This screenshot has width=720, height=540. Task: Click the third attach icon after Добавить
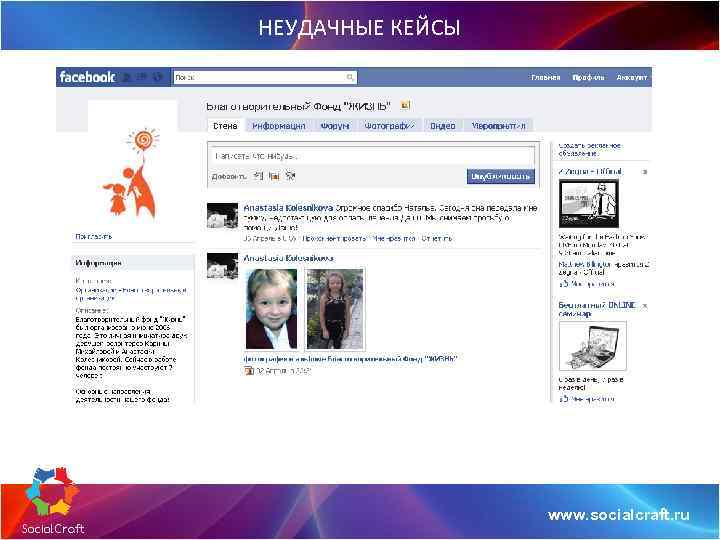click(290, 175)
